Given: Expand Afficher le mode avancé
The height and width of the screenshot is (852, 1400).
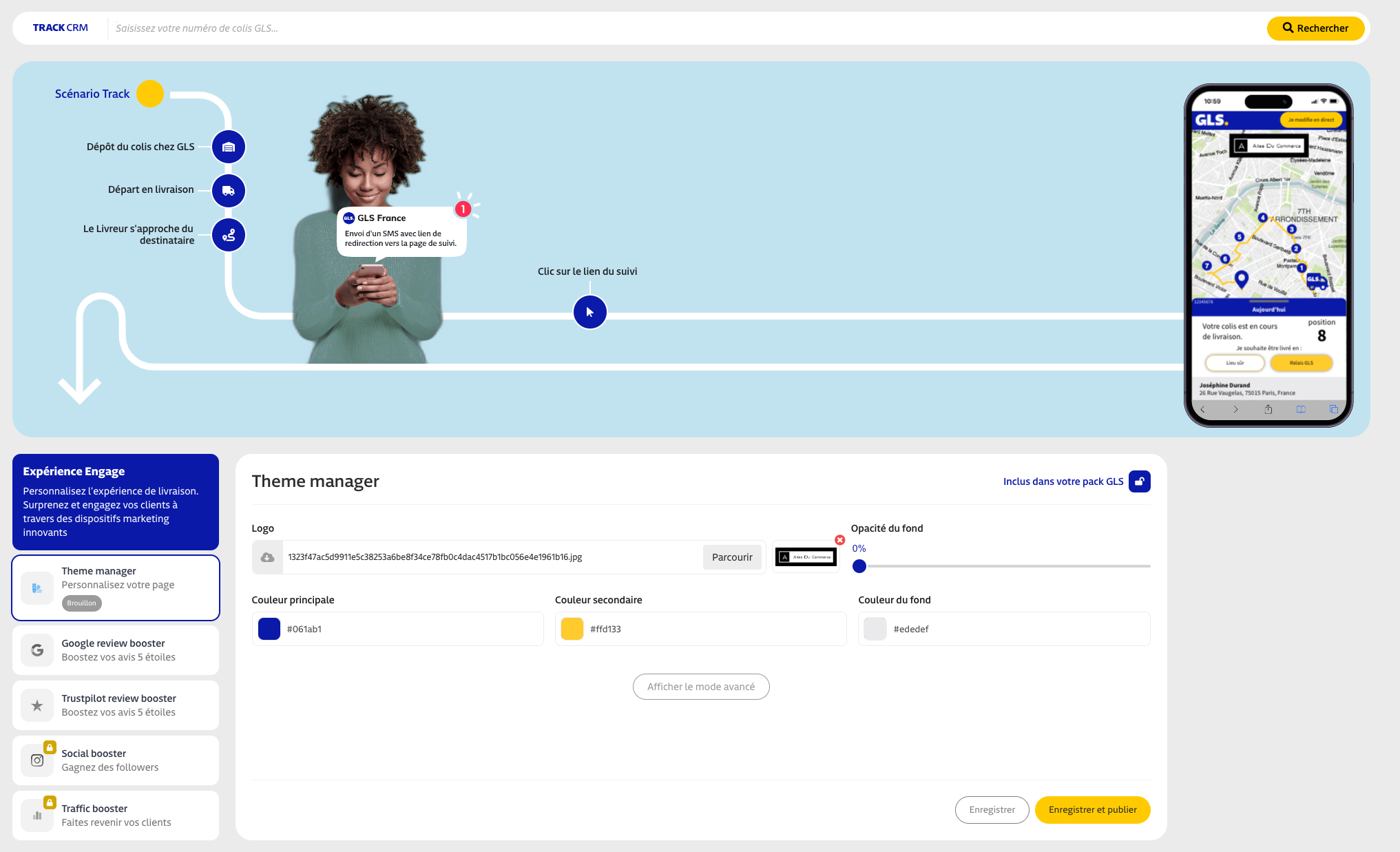Looking at the screenshot, I should tap(701, 686).
